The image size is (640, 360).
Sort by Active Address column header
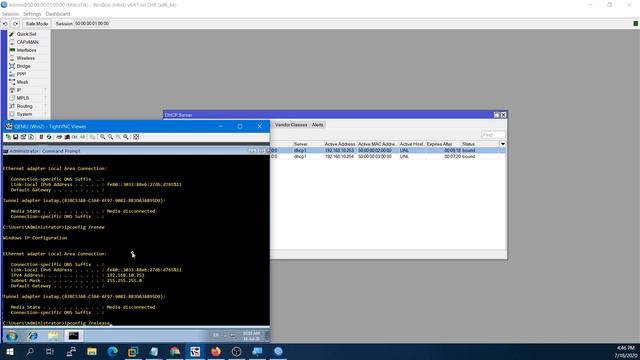point(340,144)
